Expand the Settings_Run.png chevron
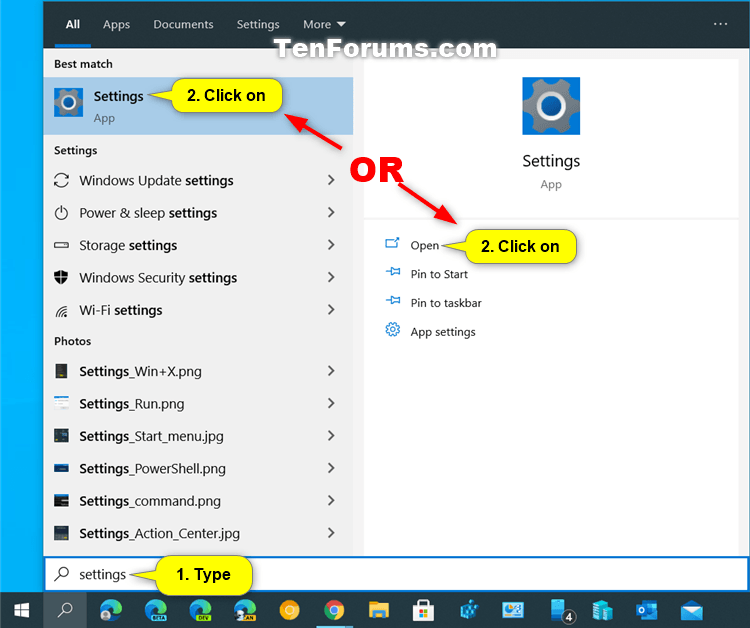Viewport: 750px width, 628px height. 331,403
